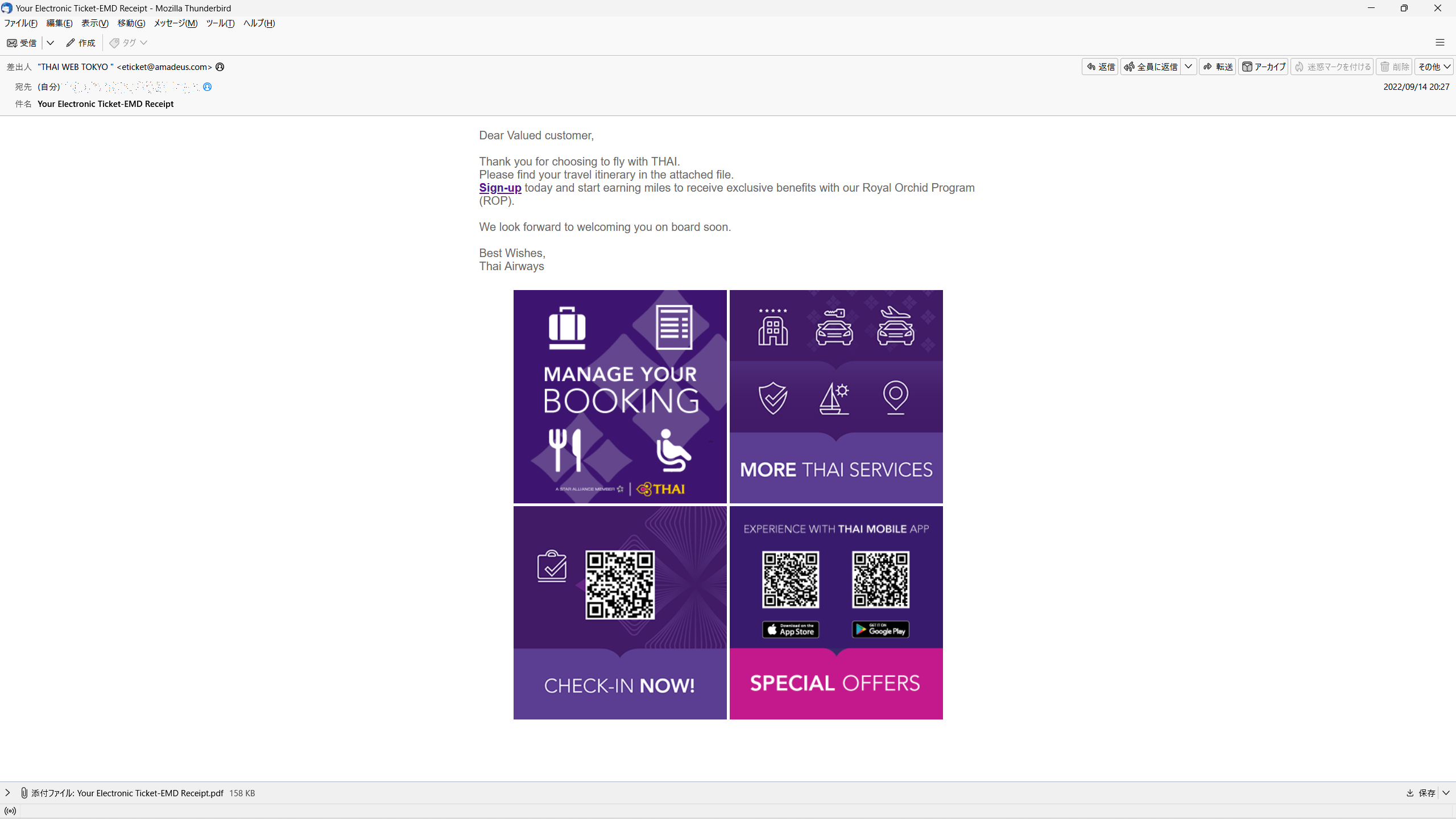Click the clipboard check icon in check-in banner
Image resolution: width=1456 pixels, height=819 pixels.
tap(552, 566)
